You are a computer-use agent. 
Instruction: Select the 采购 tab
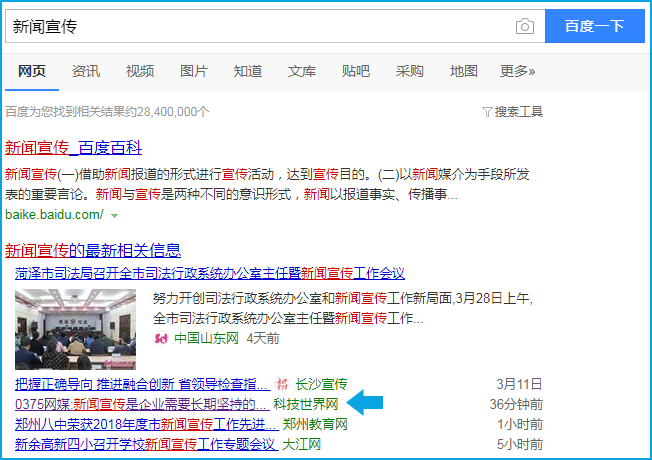click(410, 71)
